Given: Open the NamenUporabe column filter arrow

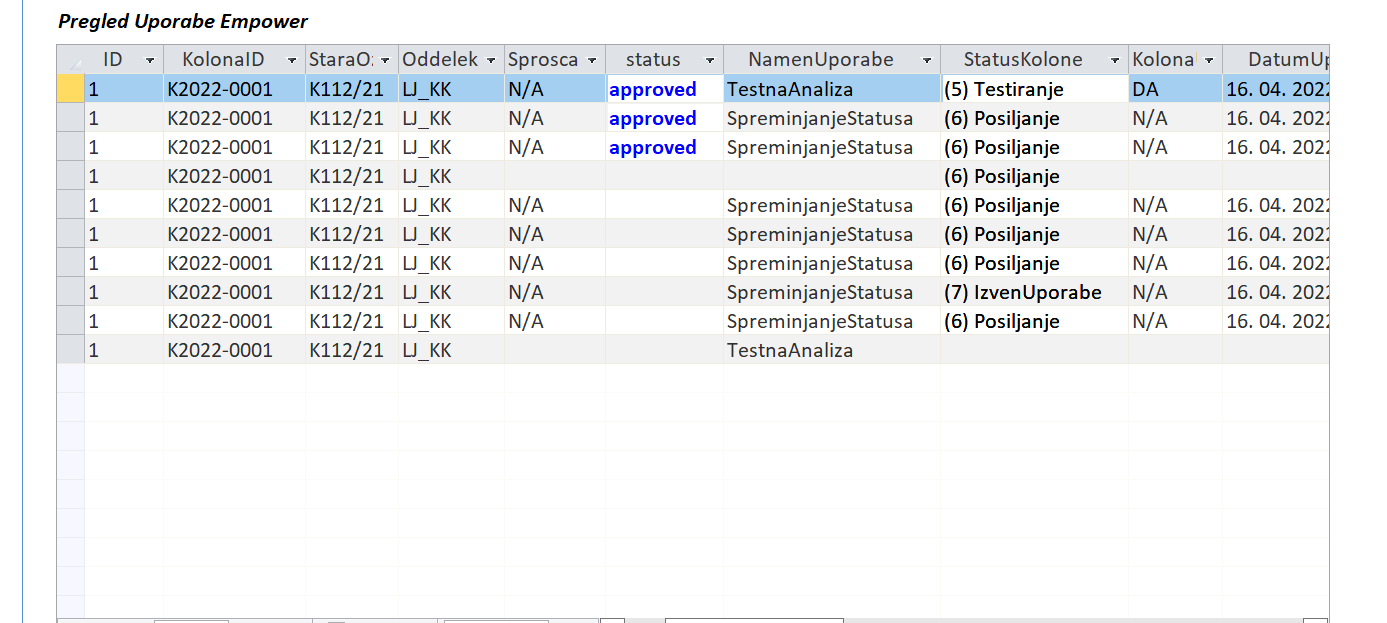Looking at the screenshot, I should (927, 60).
